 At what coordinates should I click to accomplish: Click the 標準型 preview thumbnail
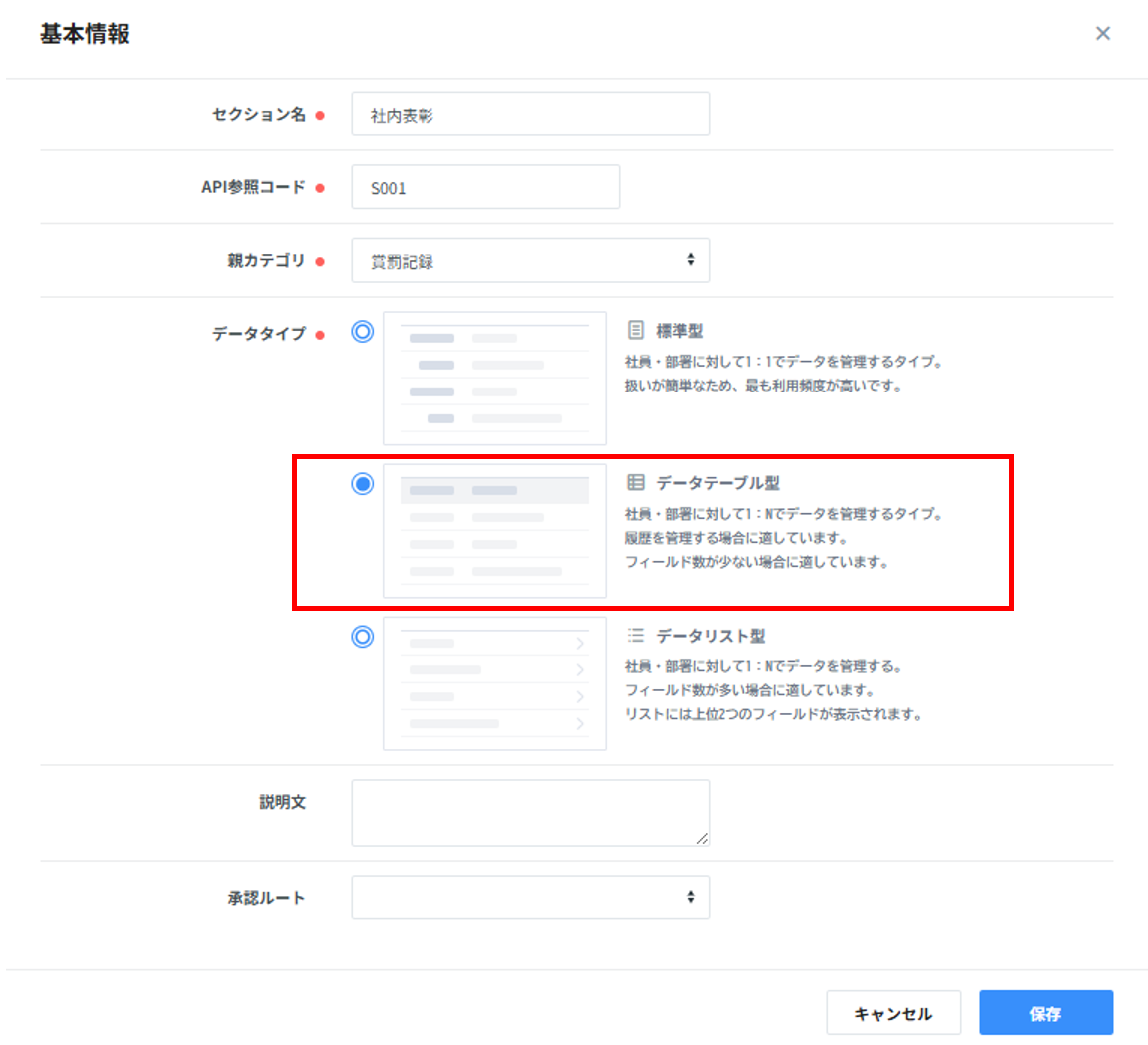tap(494, 379)
